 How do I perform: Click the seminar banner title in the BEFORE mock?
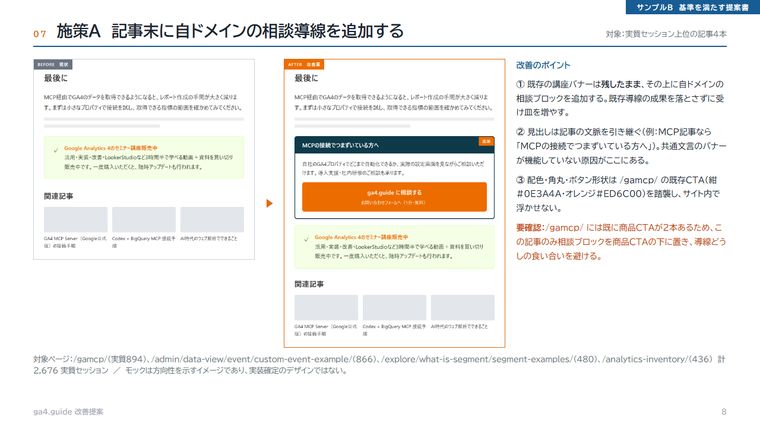click(x=111, y=148)
